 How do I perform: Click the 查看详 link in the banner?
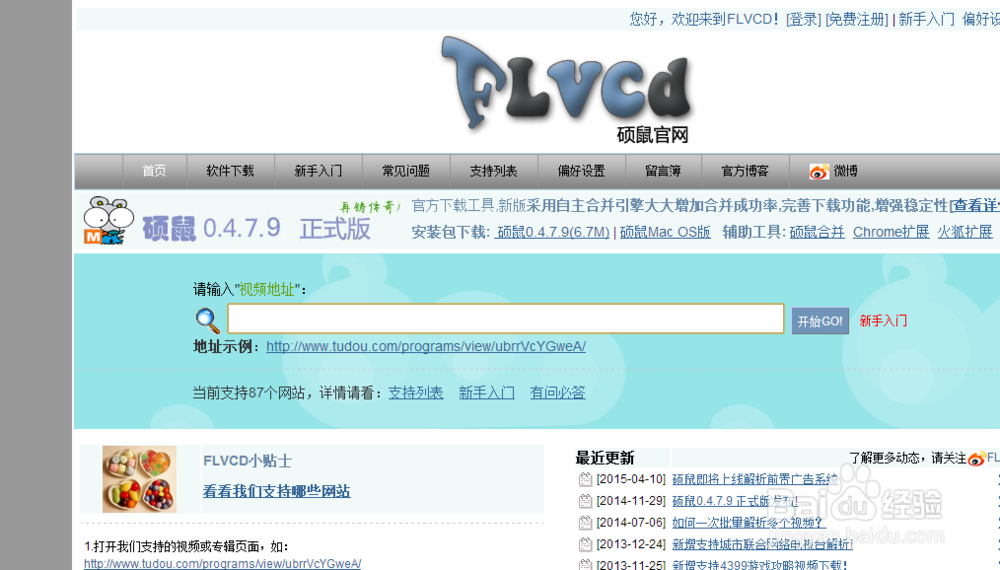(976, 205)
